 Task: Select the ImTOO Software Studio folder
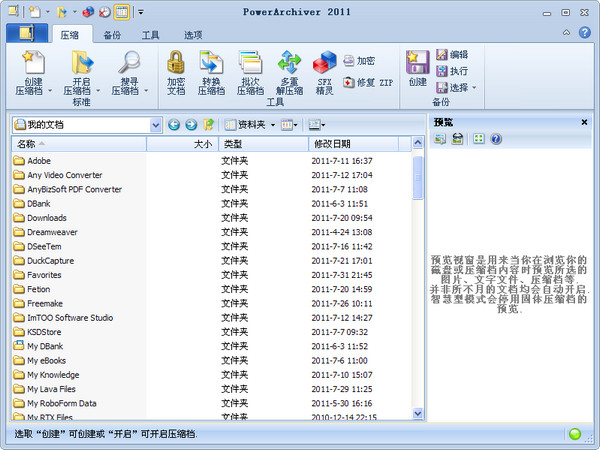tap(63, 318)
